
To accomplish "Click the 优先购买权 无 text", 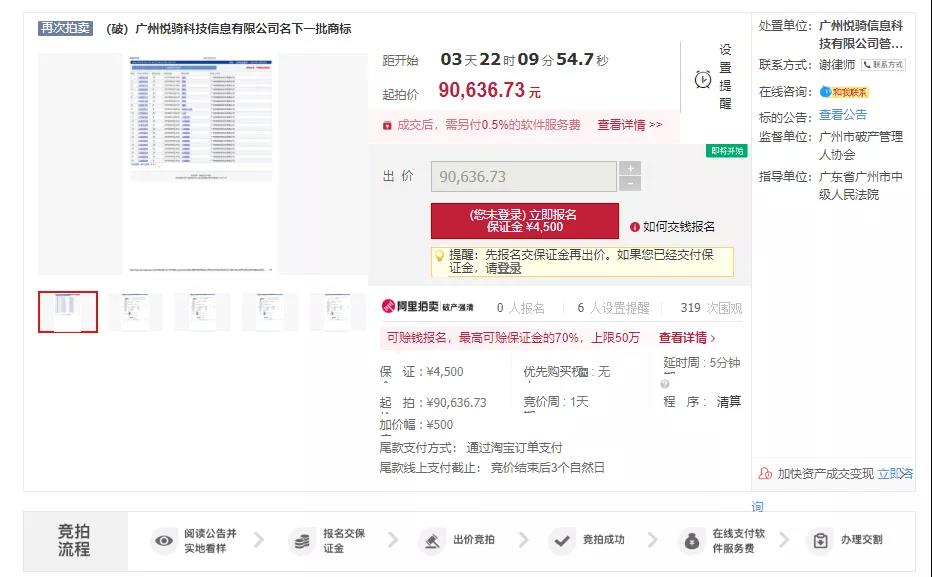I will click(566, 372).
